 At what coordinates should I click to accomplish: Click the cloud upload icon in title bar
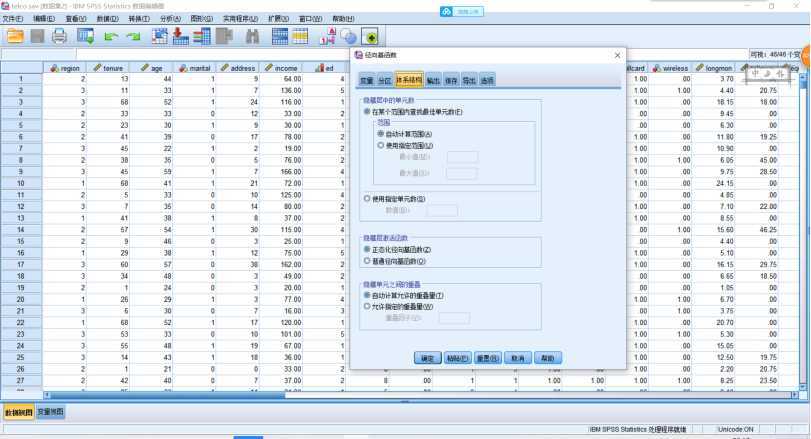pos(446,11)
